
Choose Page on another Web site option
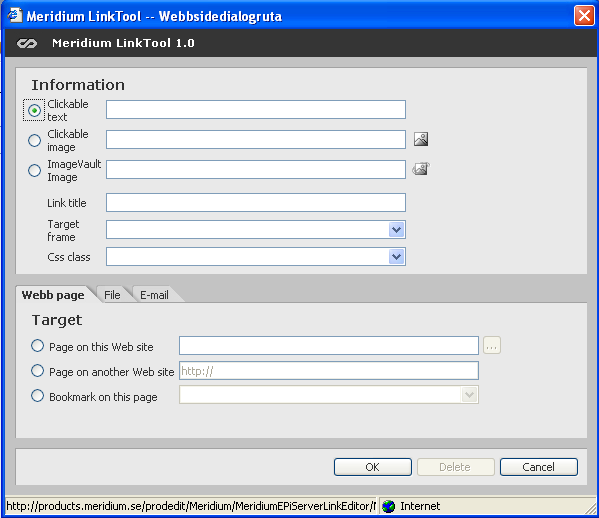37,371
